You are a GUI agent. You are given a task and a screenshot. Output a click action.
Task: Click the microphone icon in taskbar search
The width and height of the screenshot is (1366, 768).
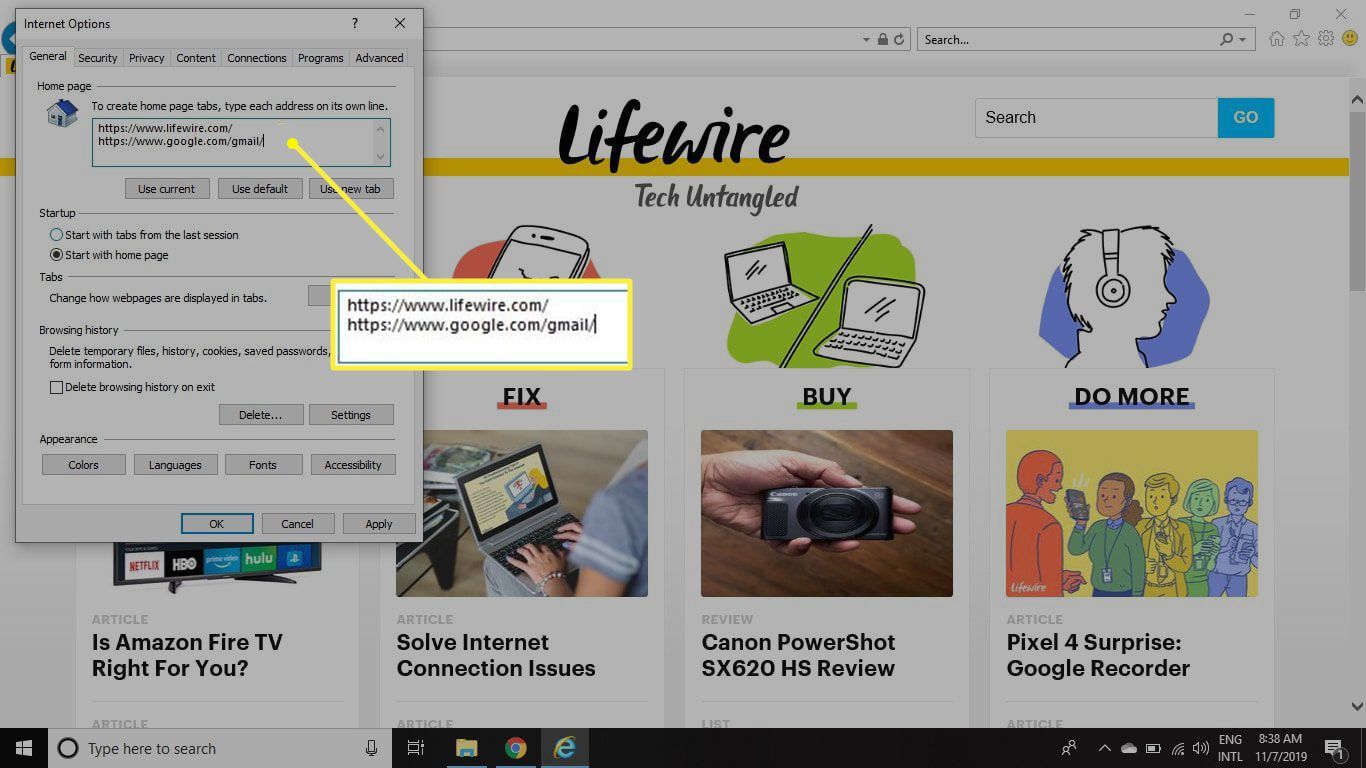[x=371, y=748]
